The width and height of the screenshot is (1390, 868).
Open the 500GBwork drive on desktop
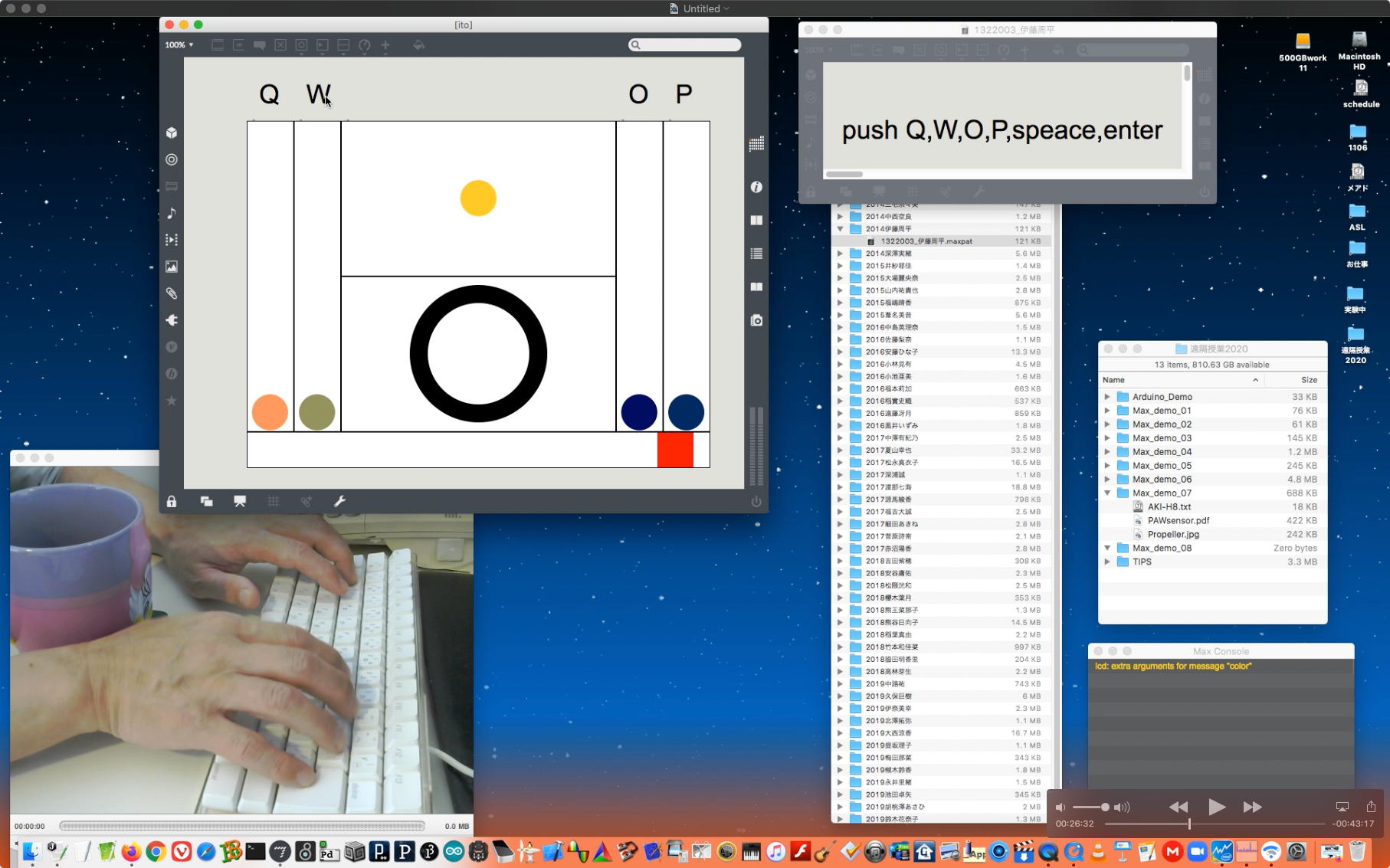click(1303, 52)
